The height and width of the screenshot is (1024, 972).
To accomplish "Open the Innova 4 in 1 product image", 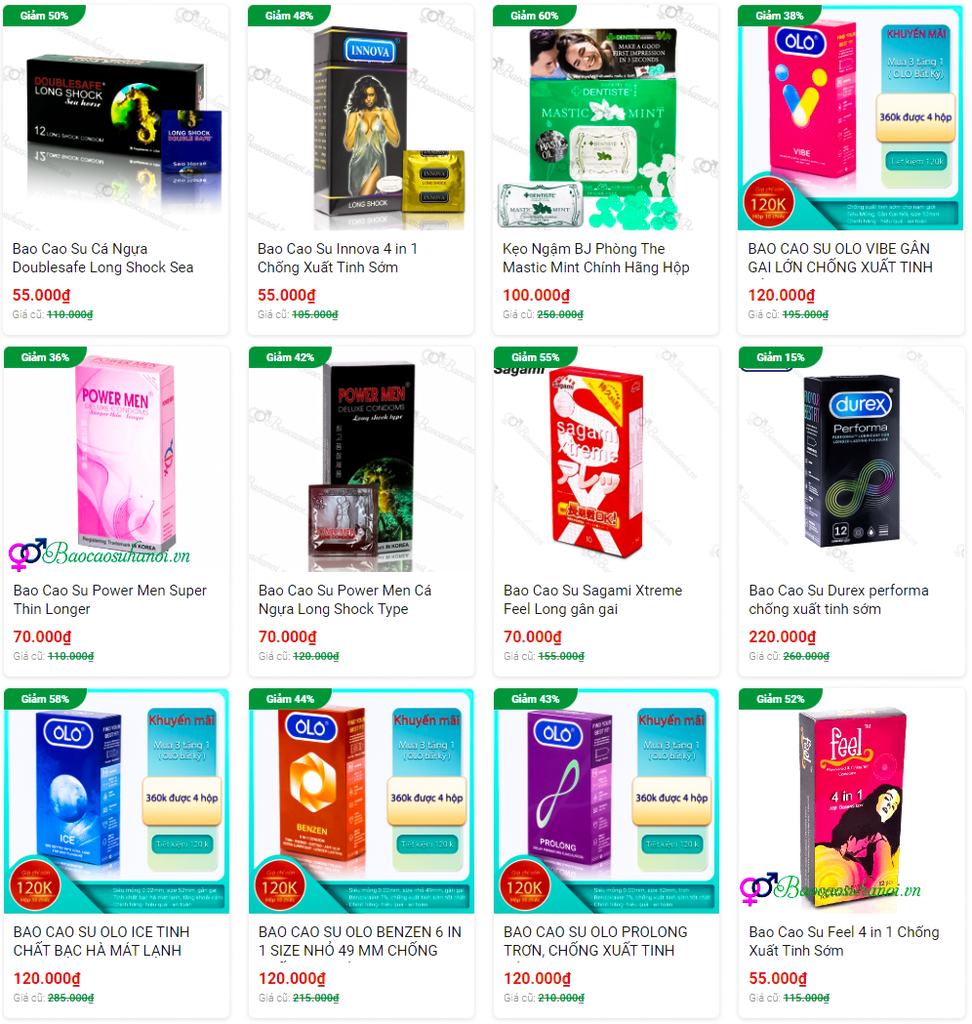I will [361, 118].
